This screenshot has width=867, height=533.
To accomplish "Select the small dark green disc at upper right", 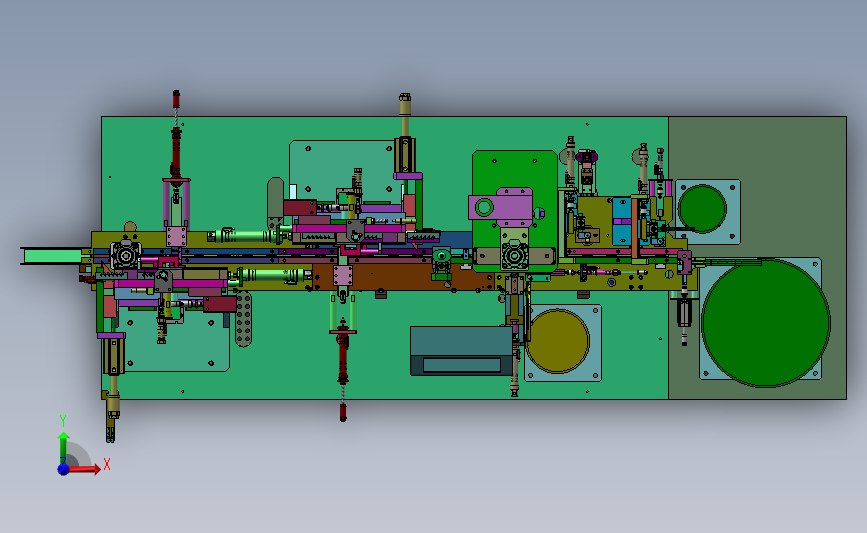I will click(x=702, y=209).
